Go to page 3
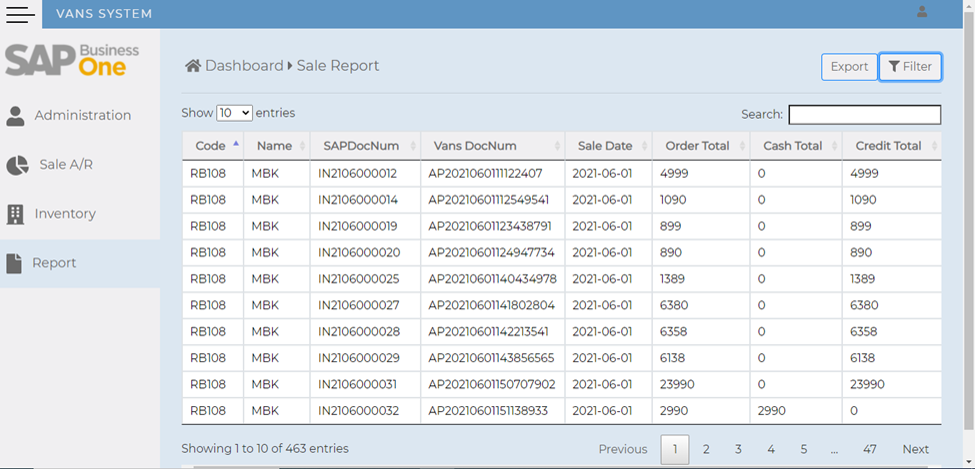This screenshot has height=469, width=975. 738,449
